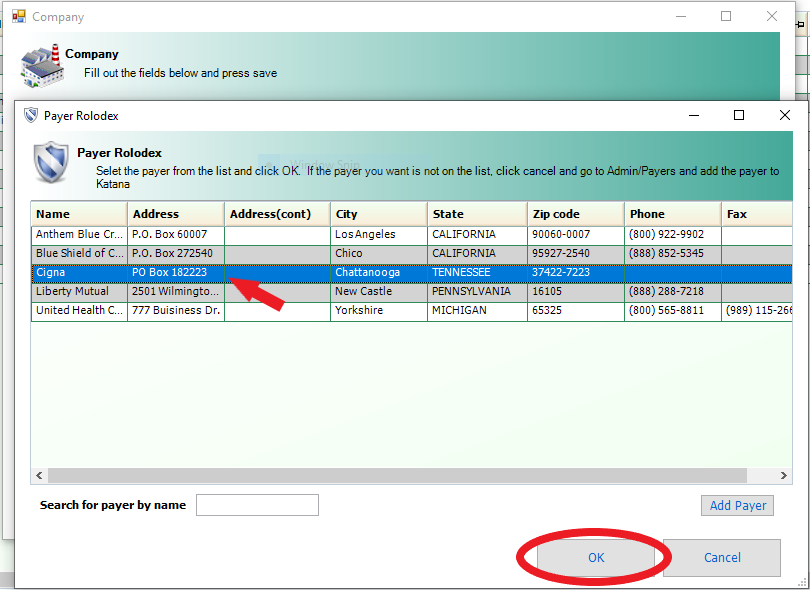This screenshot has height=590, width=810.
Task: Click the Yorkshire city cell
Action: click(379, 310)
